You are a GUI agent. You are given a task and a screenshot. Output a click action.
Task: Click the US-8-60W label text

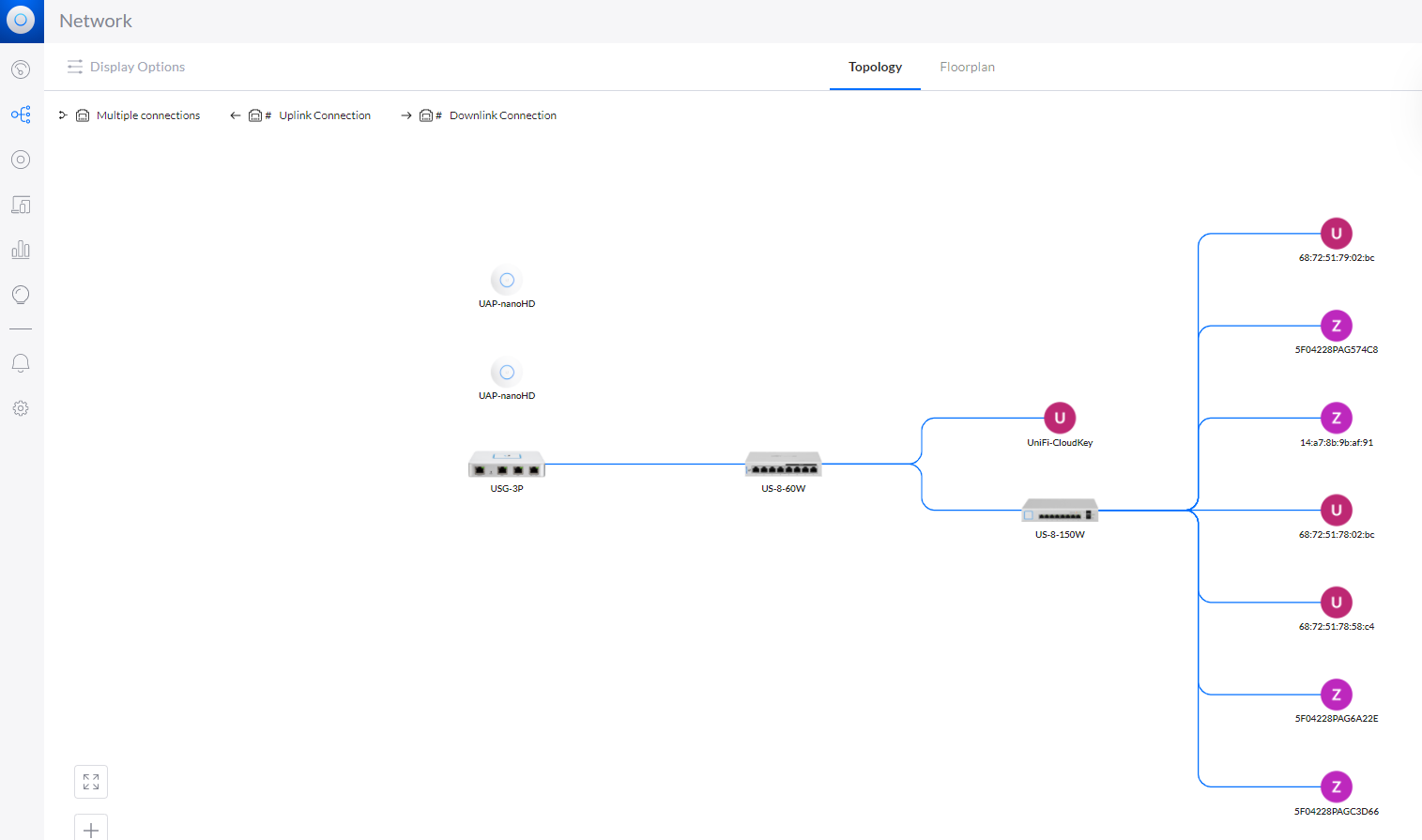pyautogui.click(x=784, y=489)
